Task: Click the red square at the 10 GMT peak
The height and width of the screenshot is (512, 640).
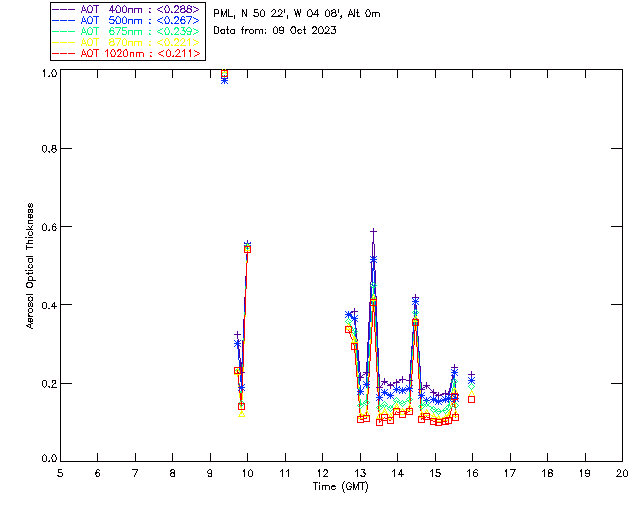Action: pyautogui.click(x=247, y=249)
